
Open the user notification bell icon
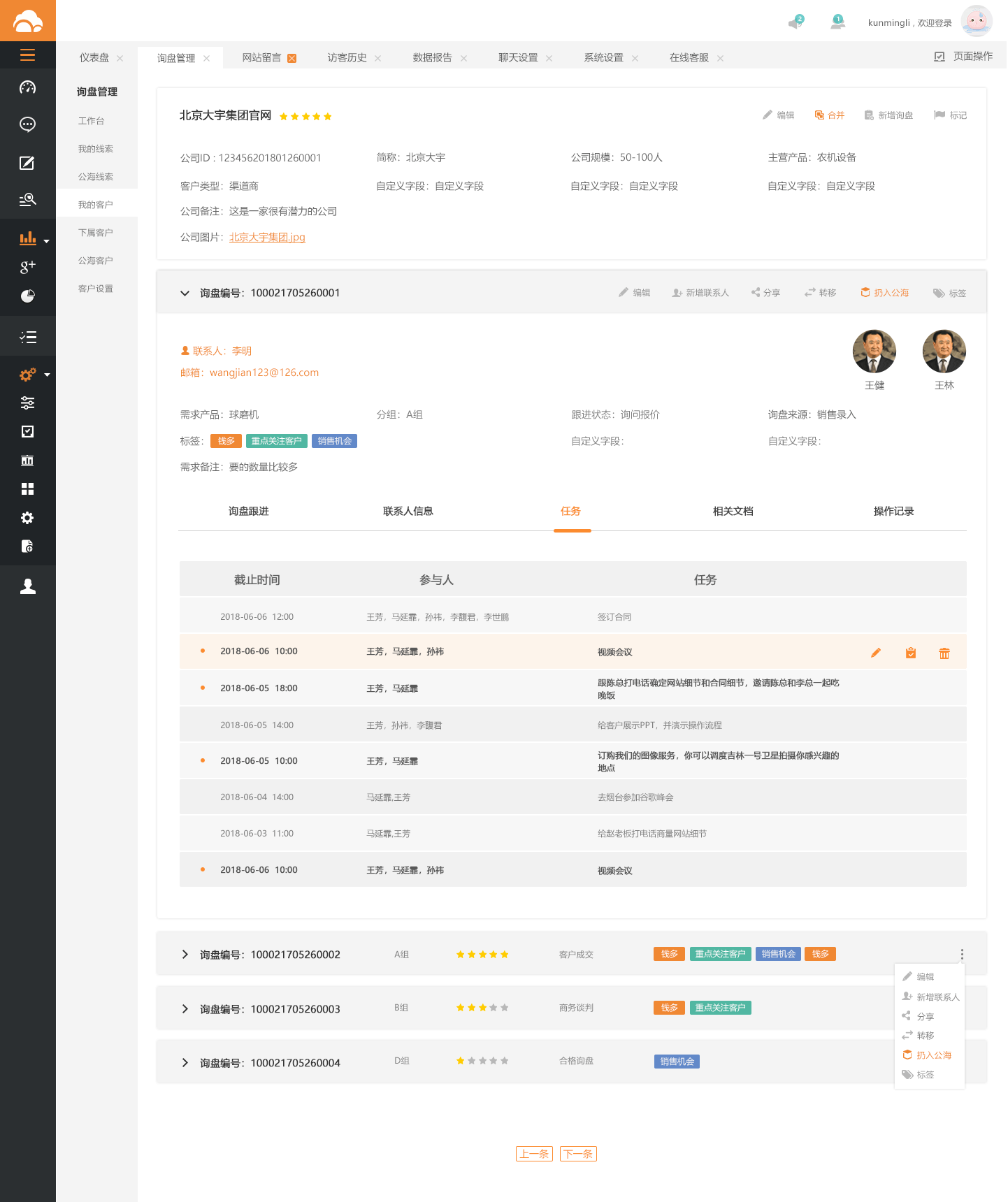pos(837,22)
